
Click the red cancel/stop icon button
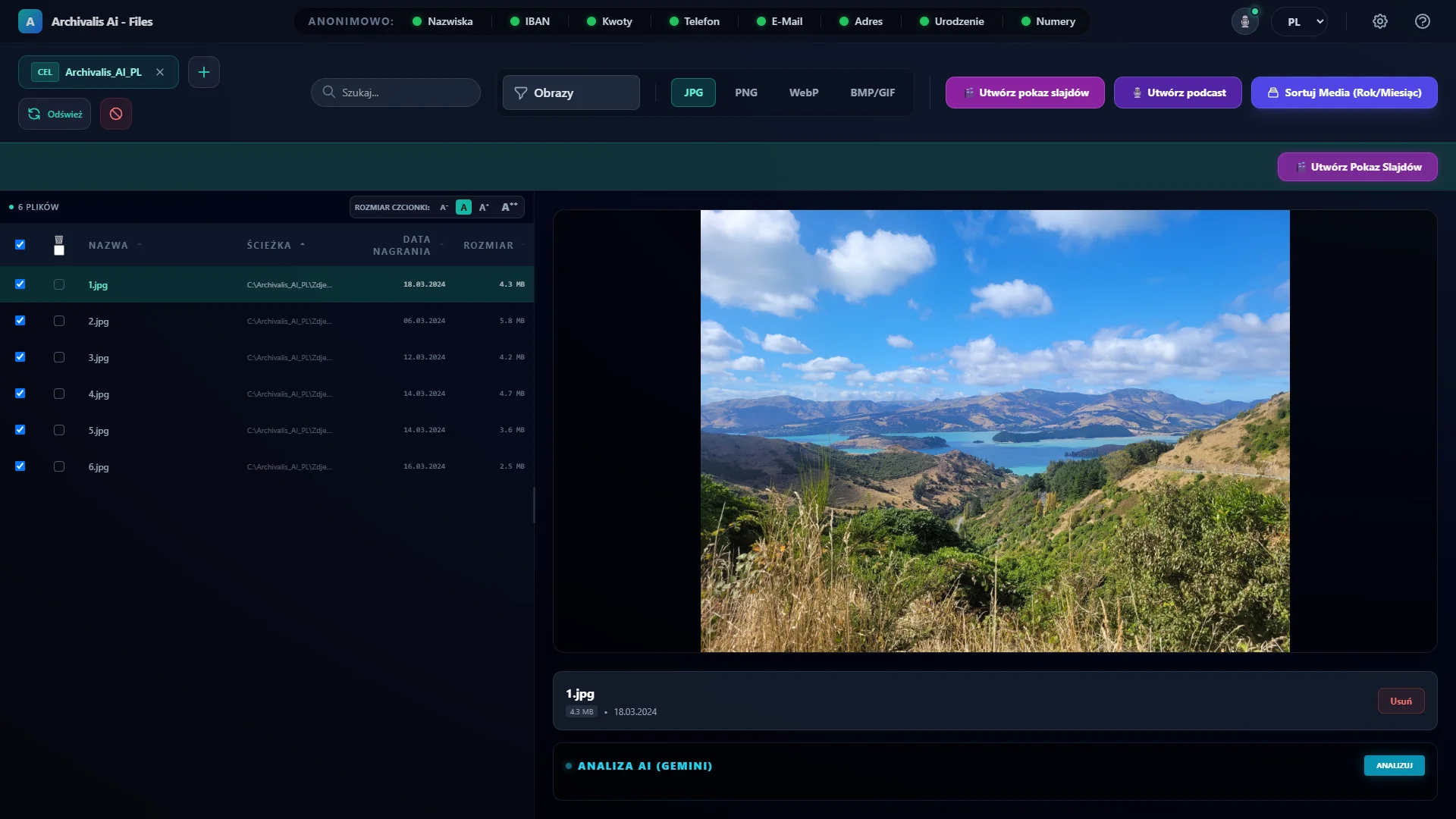116,114
